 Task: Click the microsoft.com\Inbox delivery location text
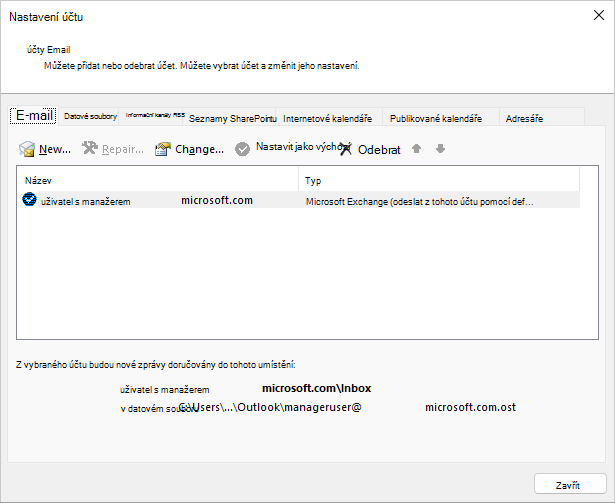[x=317, y=388]
